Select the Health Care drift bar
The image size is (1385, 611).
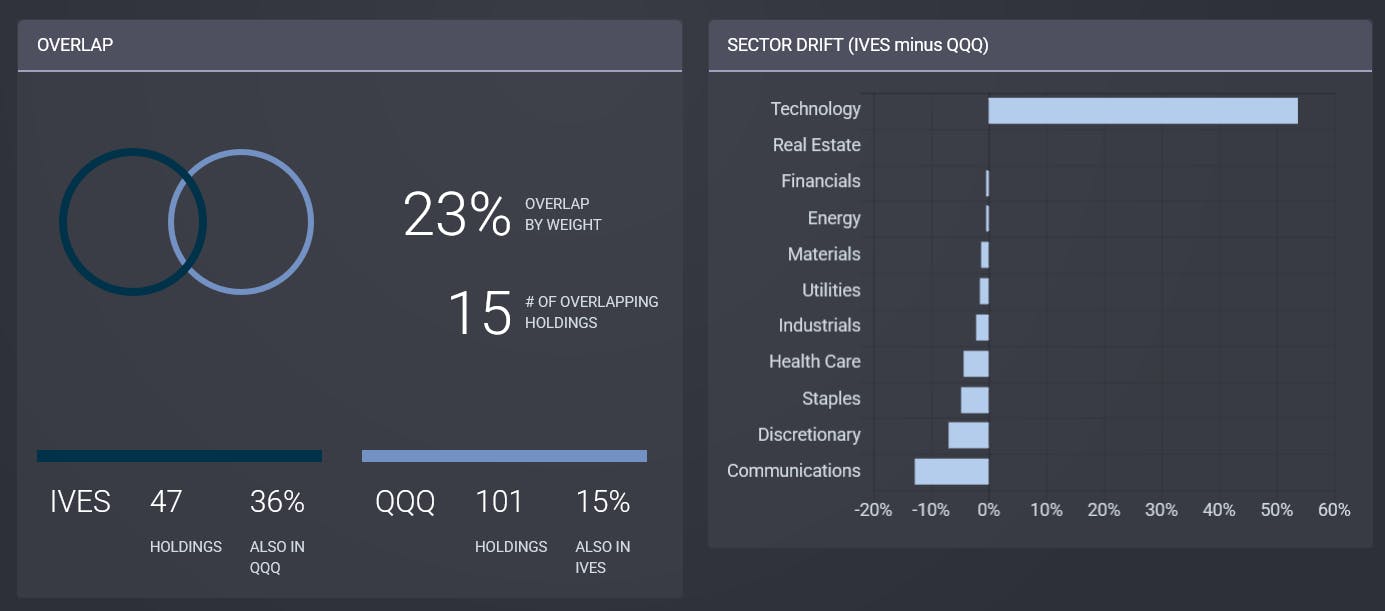975,362
